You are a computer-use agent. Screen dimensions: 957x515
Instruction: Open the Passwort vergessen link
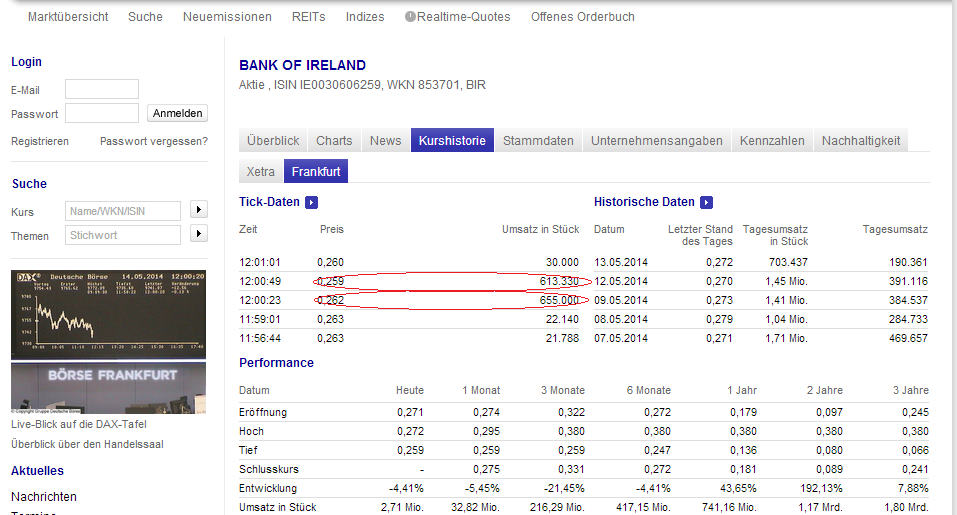click(154, 141)
